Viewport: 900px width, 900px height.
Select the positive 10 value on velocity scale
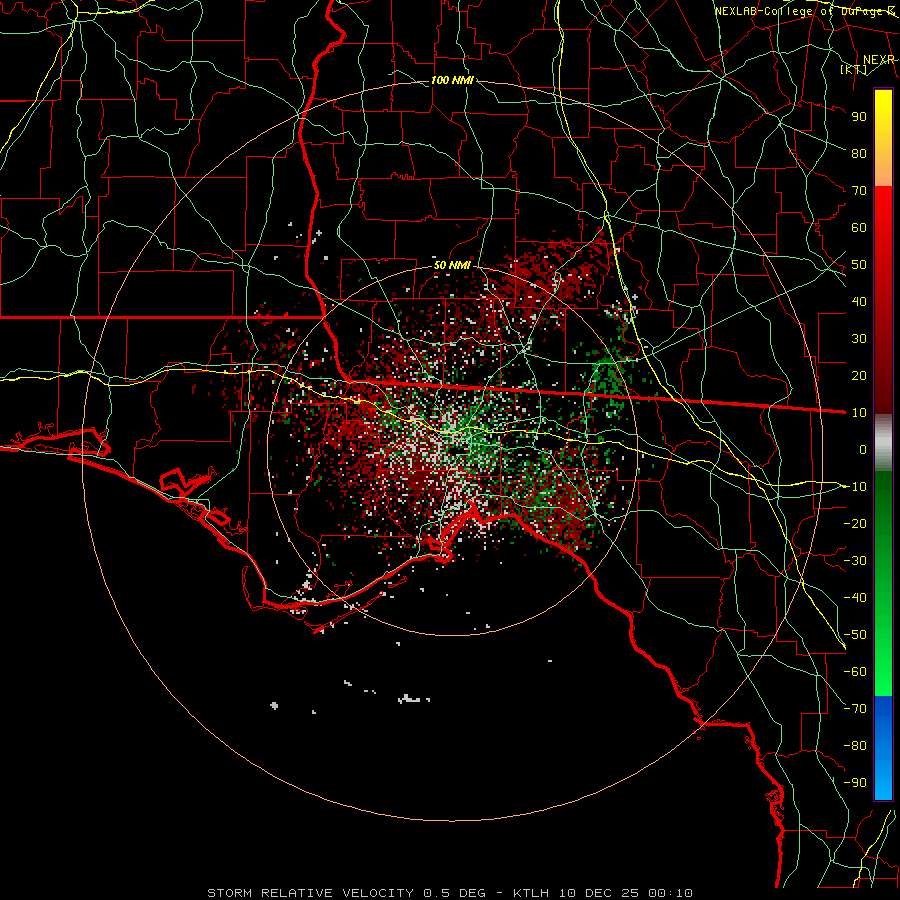tap(859, 413)
